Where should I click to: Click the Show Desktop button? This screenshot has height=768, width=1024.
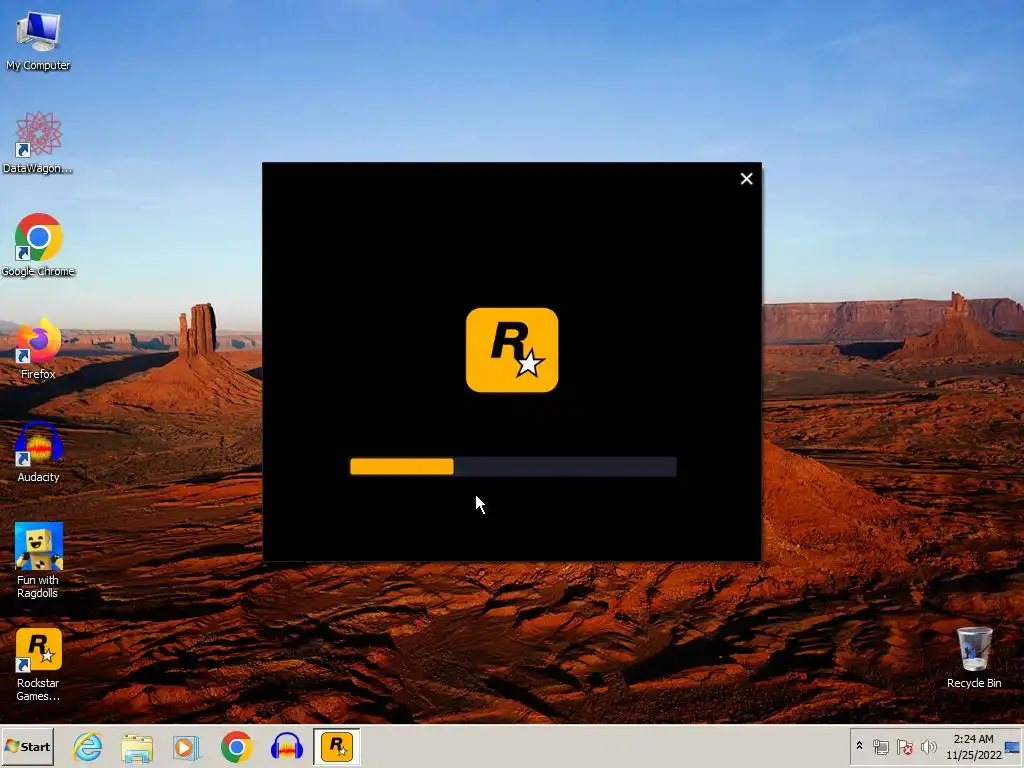[x=1014, y=746]
